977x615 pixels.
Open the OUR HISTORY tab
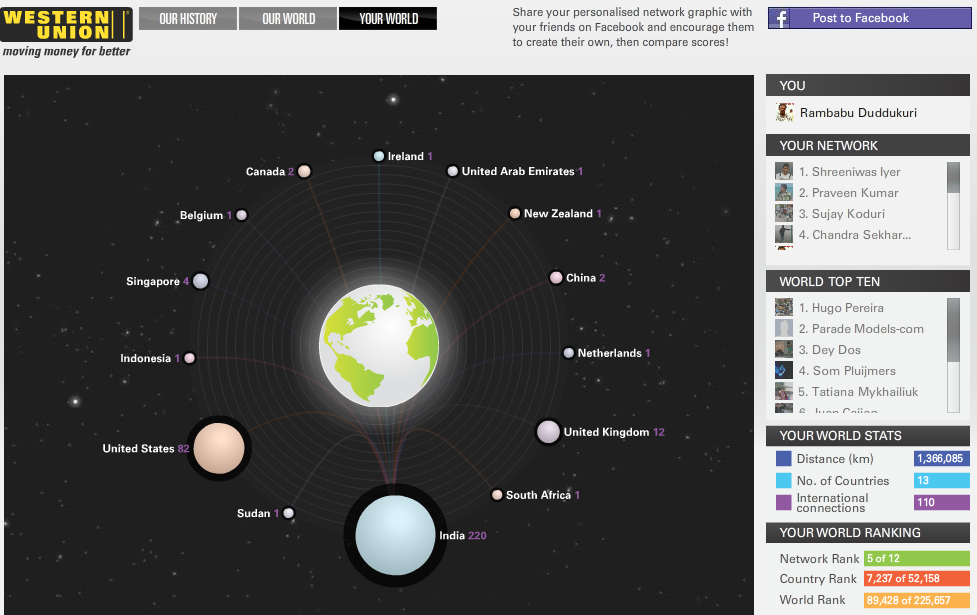[x=188, y=19]
